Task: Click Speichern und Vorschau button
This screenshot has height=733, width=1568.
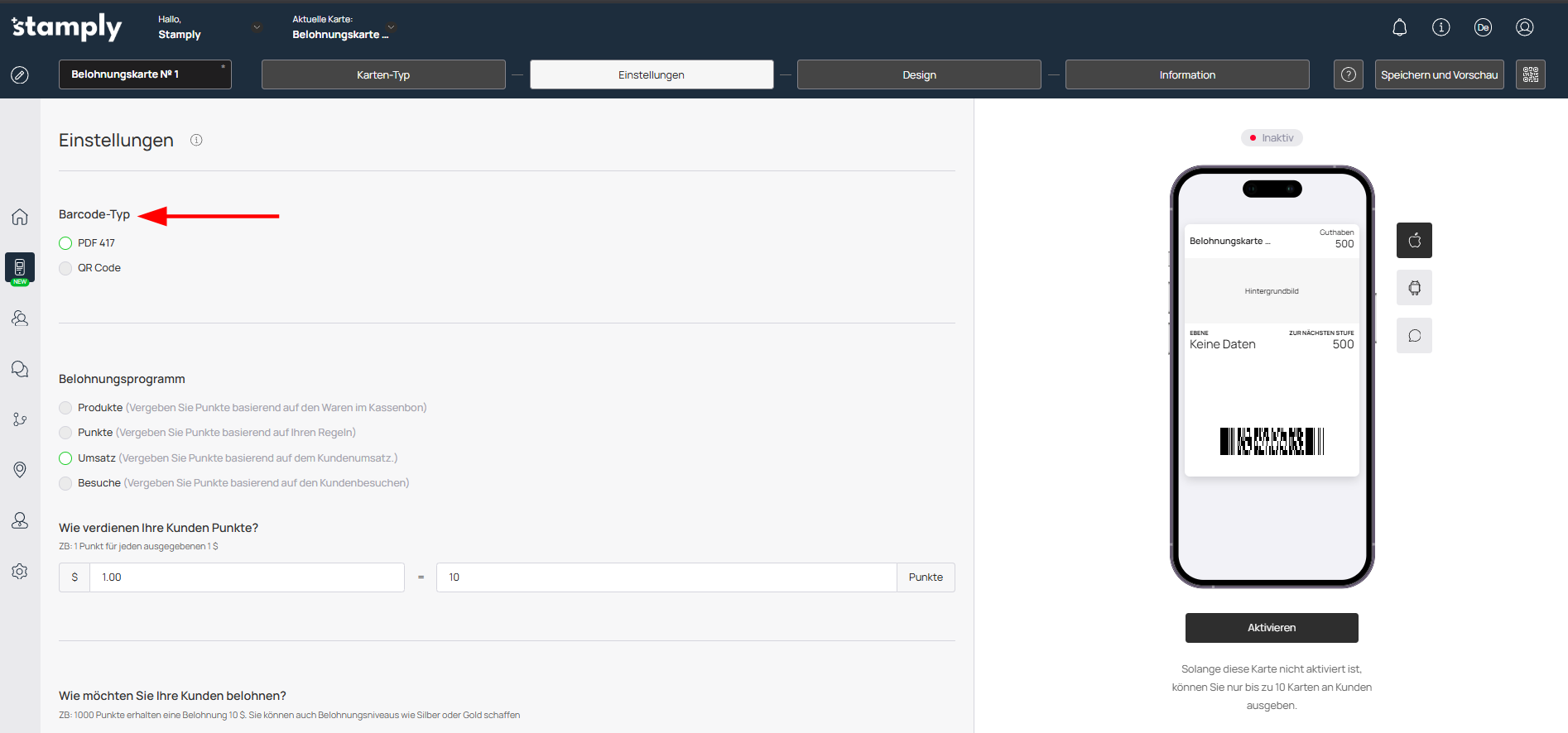Action: point(1438,74)
